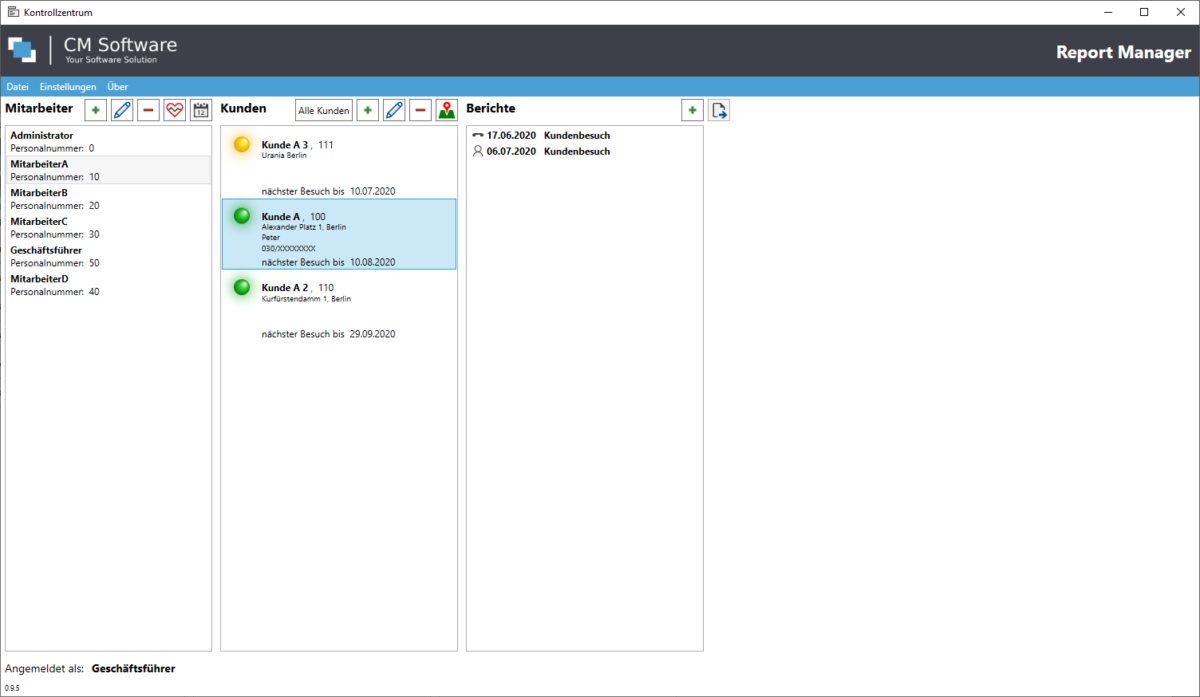Screen dimensions: 1200x697
Task: Delete a Kunde with the red minus icon
Action: [420, 109]
